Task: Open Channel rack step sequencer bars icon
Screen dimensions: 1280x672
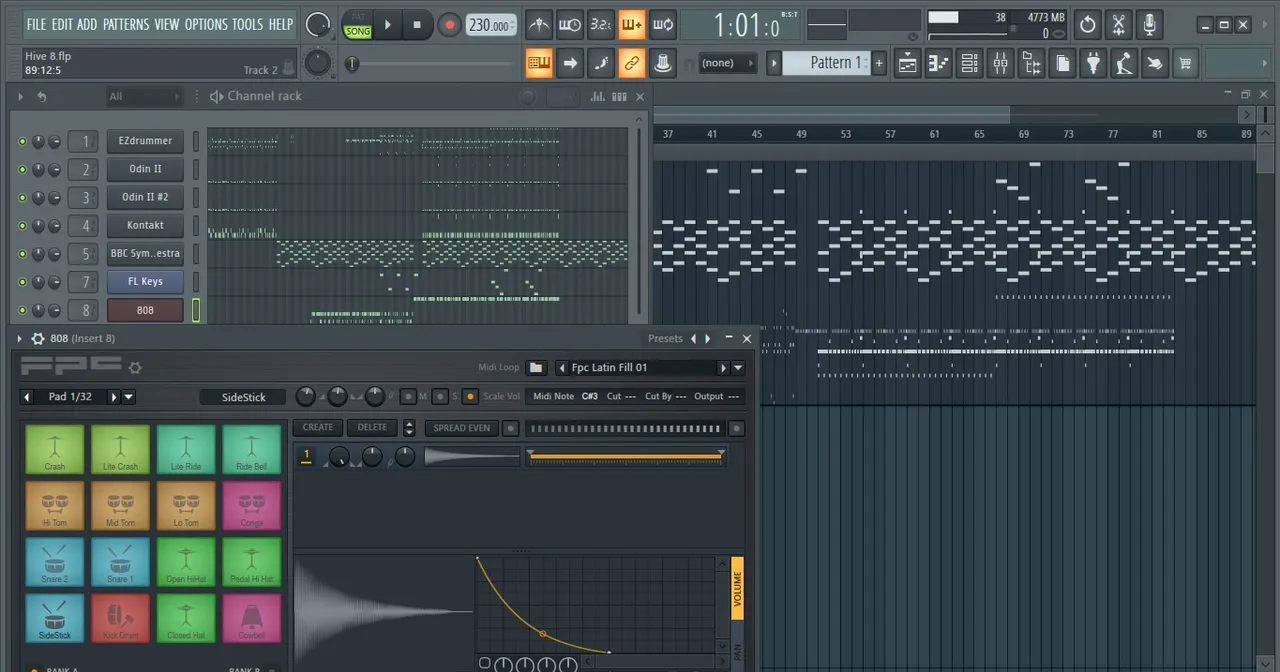Action: [x=619, y=96]
